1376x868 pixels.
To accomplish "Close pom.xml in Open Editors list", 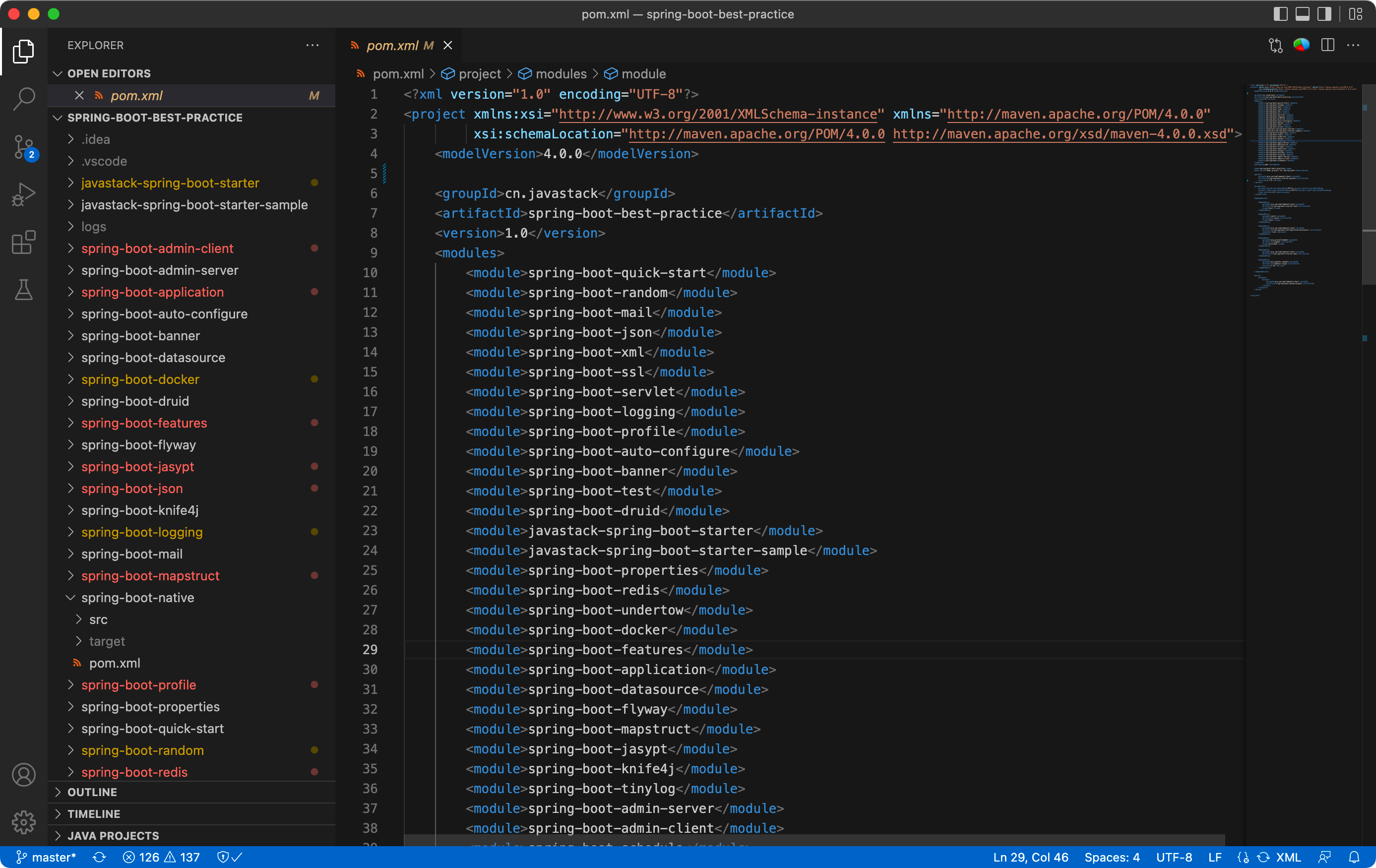I will (x=79, y=95).
